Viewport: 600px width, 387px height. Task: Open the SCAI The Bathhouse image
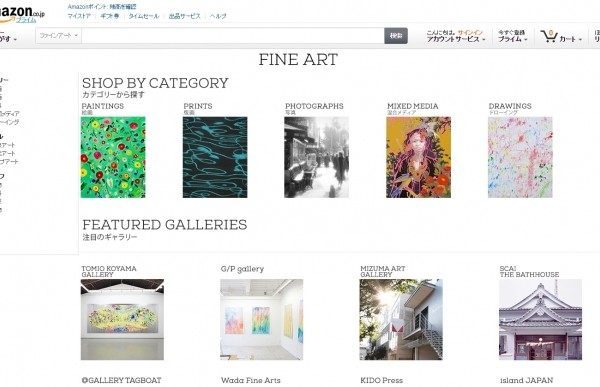[x=540, y=320]
